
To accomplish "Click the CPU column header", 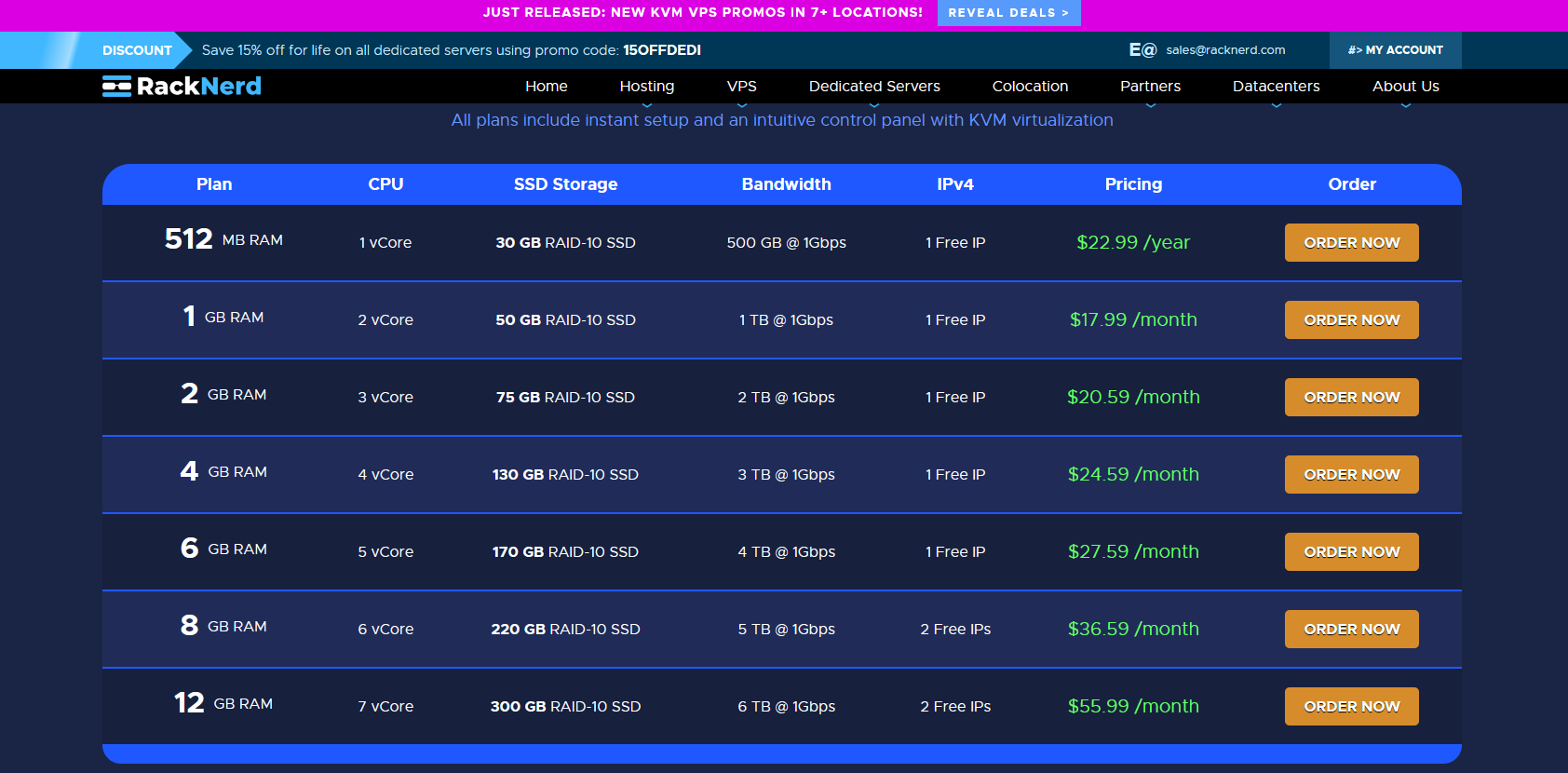I will click(x=385, y=184).
